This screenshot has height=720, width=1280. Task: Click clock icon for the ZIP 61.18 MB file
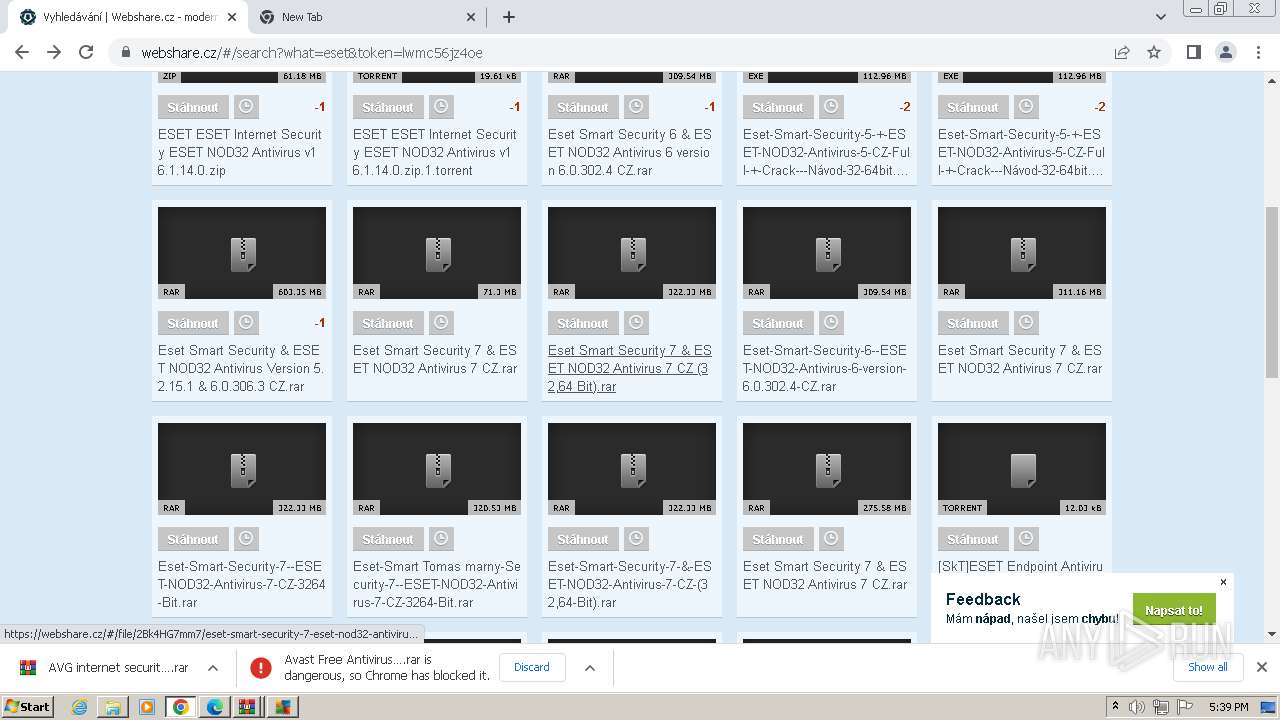(x=246, y=107)
